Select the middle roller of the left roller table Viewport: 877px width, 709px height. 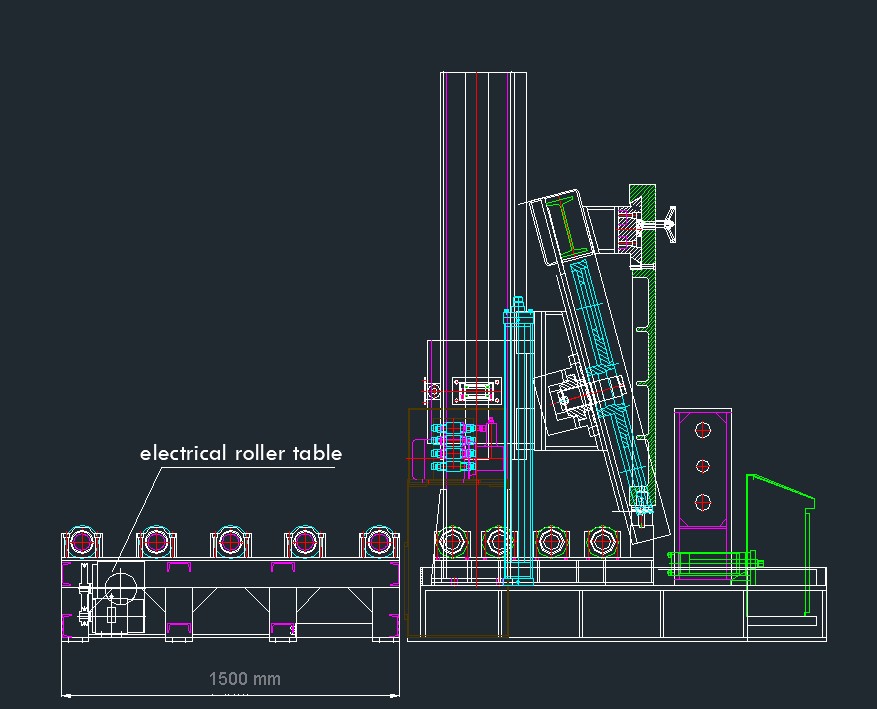[x=230, y=542]
